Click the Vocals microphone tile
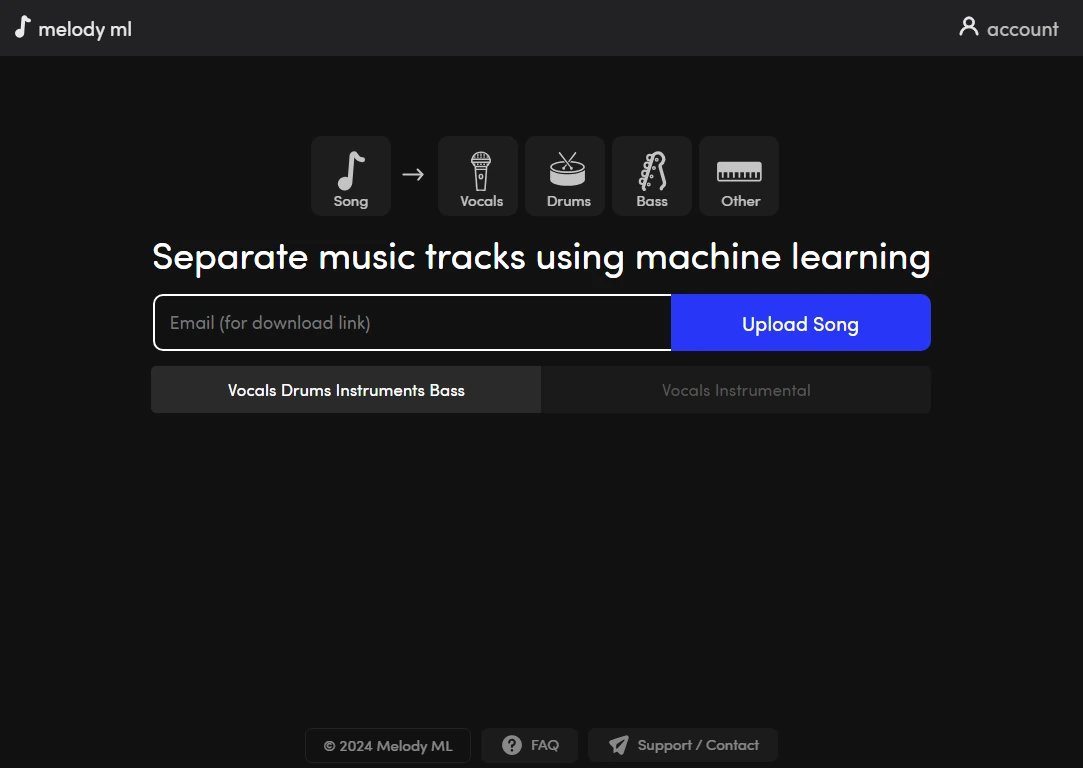Image resolution: width=1083 pixels, height=768 pixels. pos(478,176)
